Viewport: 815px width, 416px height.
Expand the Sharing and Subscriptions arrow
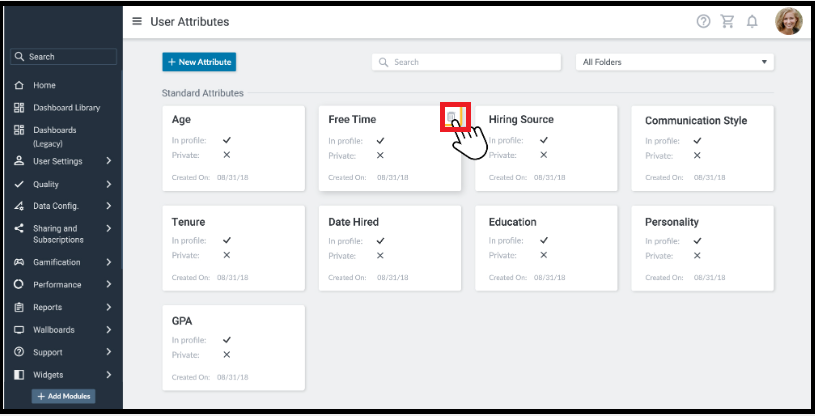click(x=109, y=228)
